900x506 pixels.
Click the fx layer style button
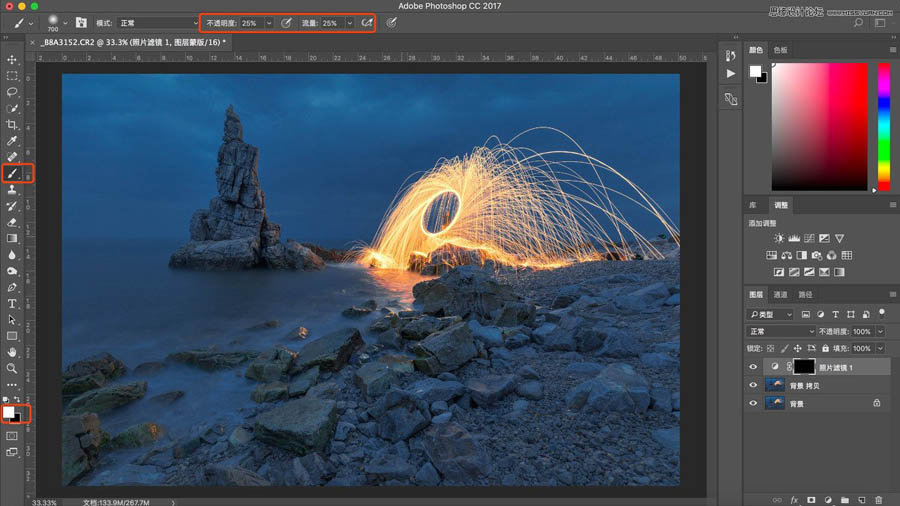(x=794, y=499)
